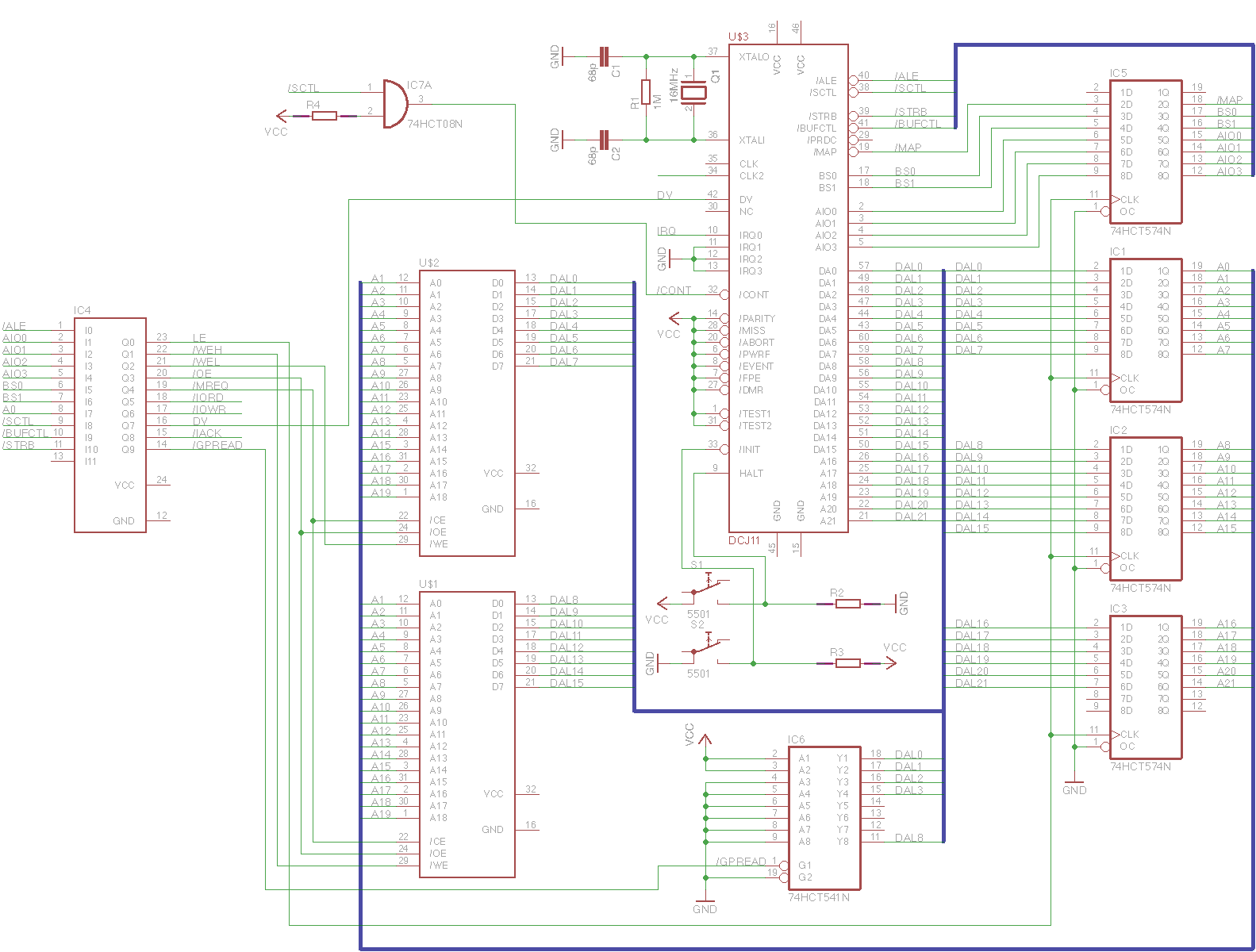
Task: Click the HALT pin name on DCJ11
Action: pos(751,474)
